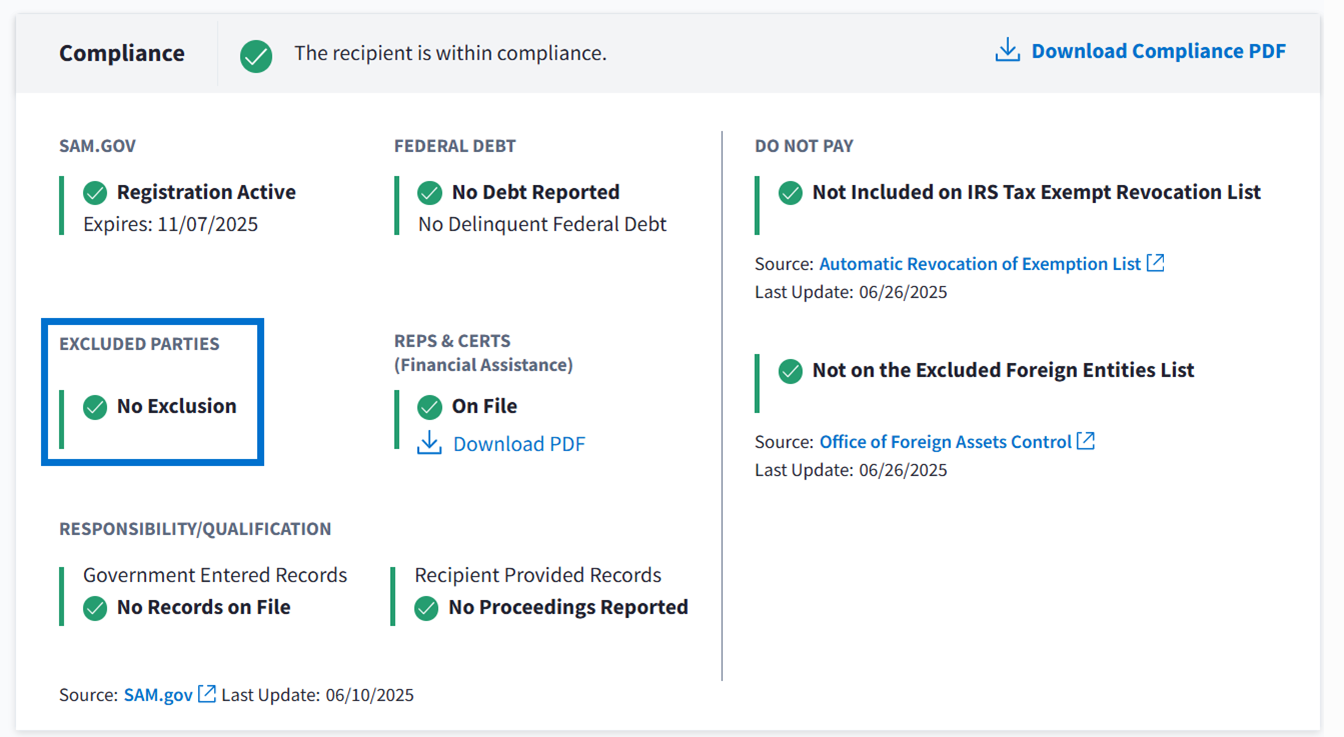Click the No Debt Reported check icon

click(430, 192)
